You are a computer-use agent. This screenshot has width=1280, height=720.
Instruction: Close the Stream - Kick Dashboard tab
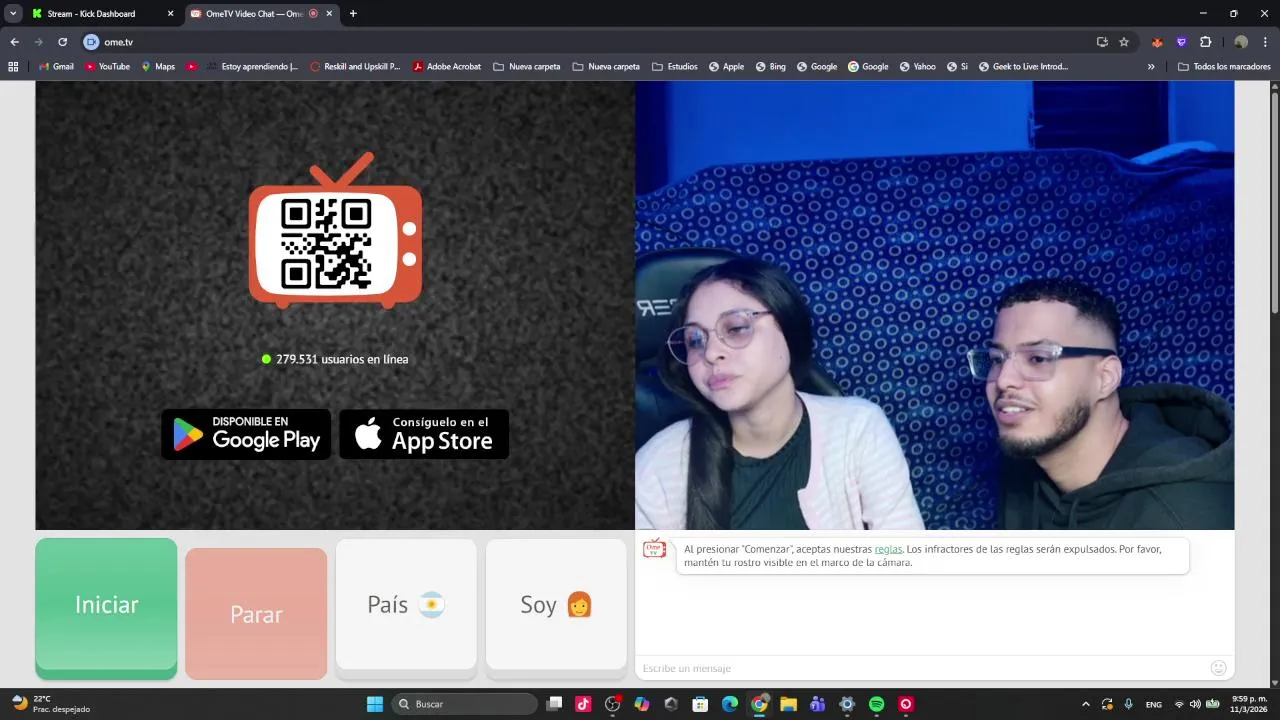pyautogui.click(x=170, y=14)
